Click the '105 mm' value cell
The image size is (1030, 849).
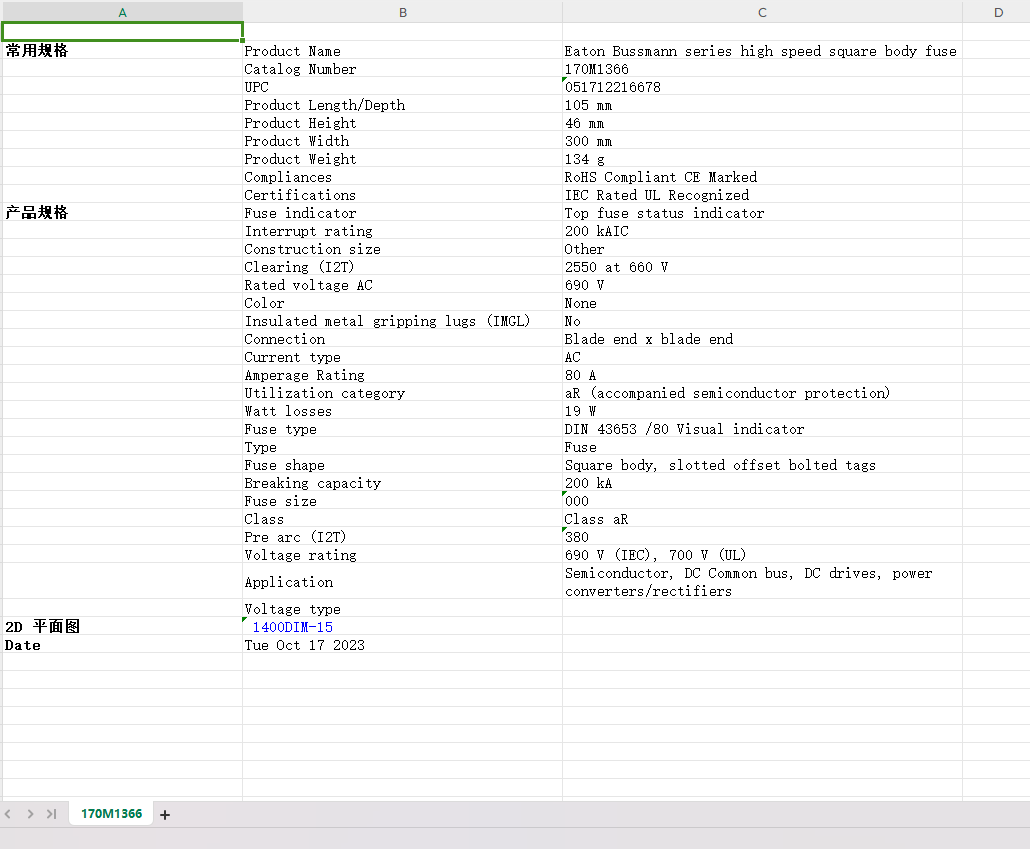[762, 105]
